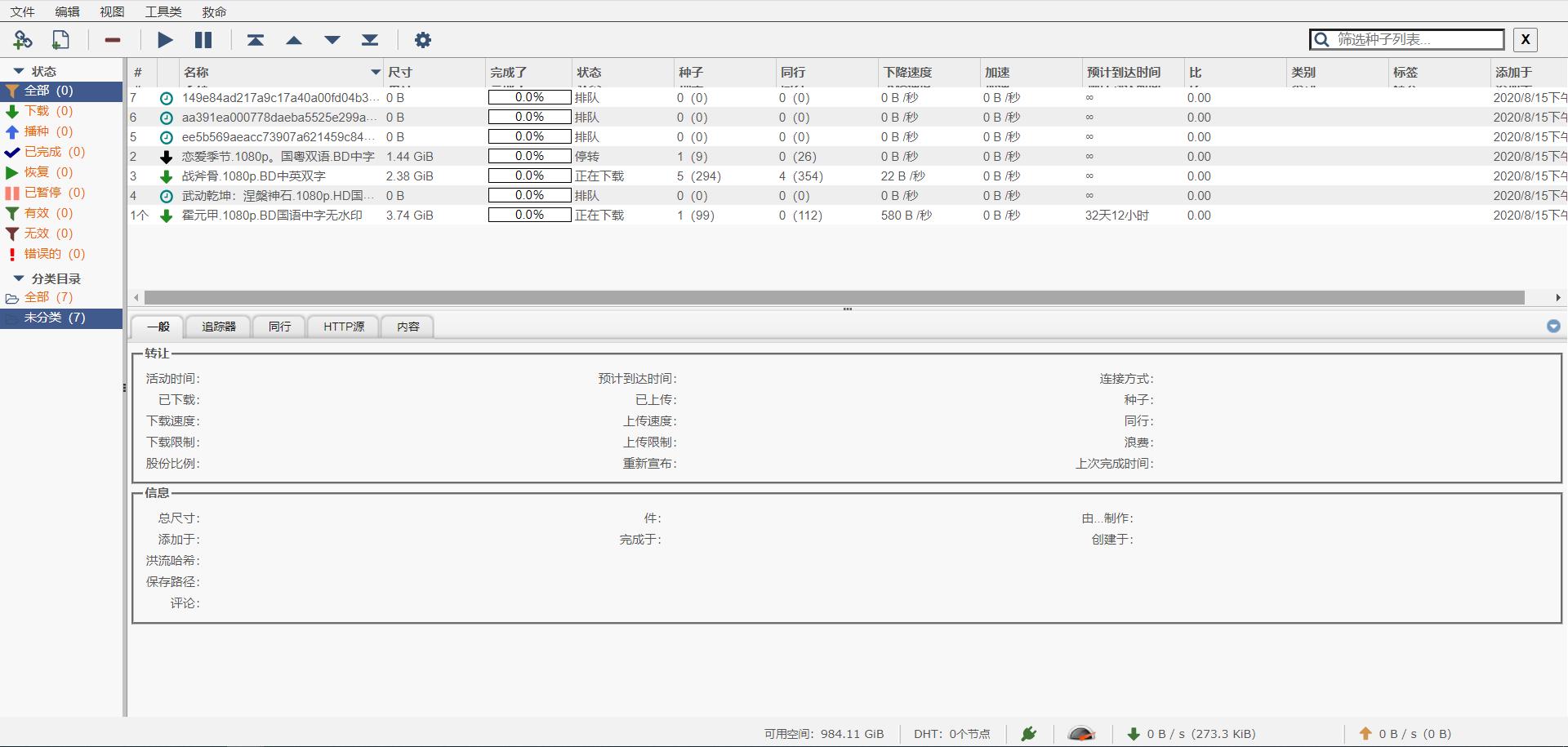Click the add torrent link icon
This screenshot has height=747, width=1568.
[23, 40]
